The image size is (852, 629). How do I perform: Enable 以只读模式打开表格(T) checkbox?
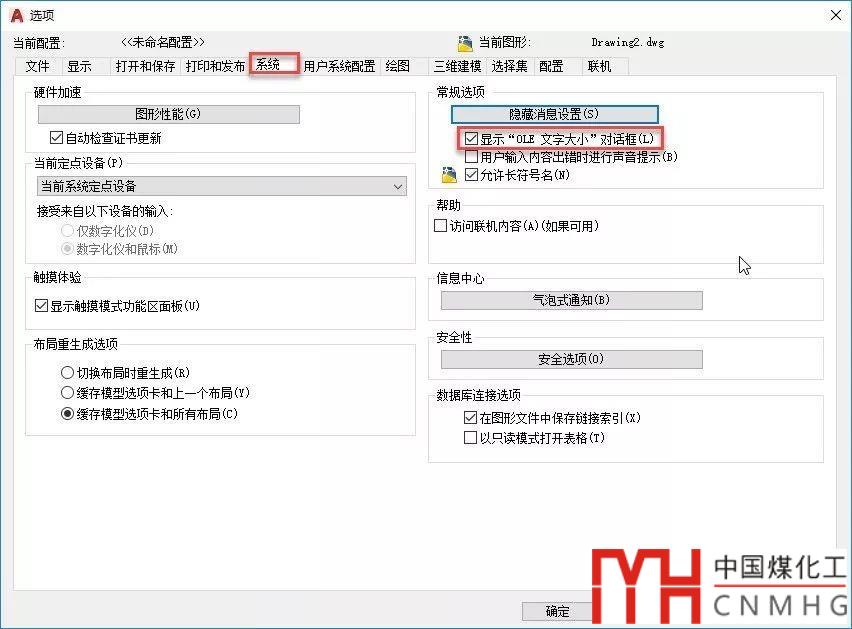pyautogui.click(x=471, y=437)
